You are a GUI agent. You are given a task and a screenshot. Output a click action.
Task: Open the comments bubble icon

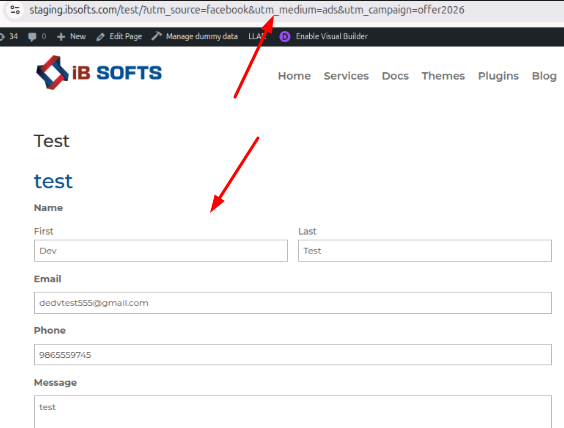(x=32, y=37)
